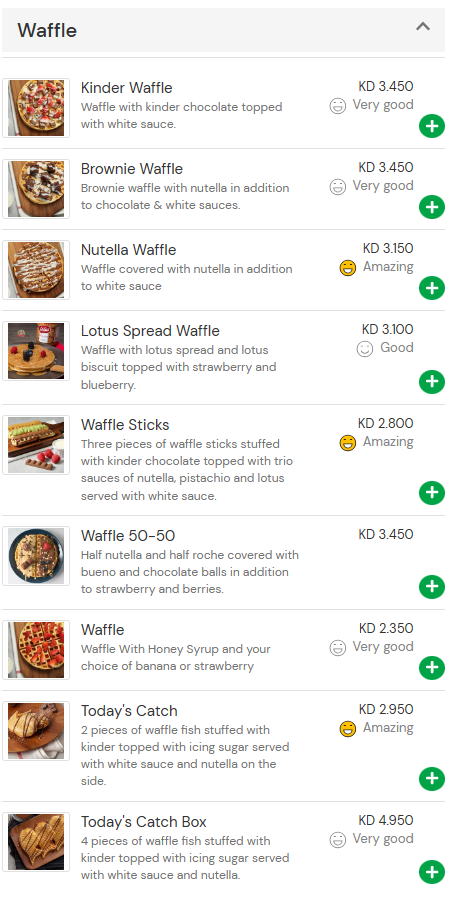Image resolution: width=454 pixels, height=897 pixels.
Task: View the Waffle 50-50 picture
Action: click(36, 556)
